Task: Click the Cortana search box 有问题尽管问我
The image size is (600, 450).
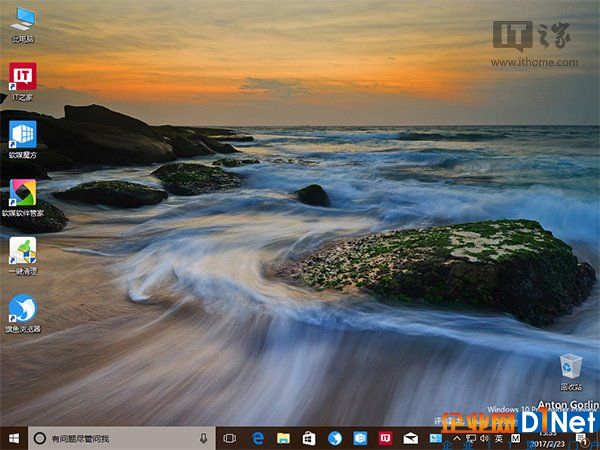Action: (x=122, y=439)
